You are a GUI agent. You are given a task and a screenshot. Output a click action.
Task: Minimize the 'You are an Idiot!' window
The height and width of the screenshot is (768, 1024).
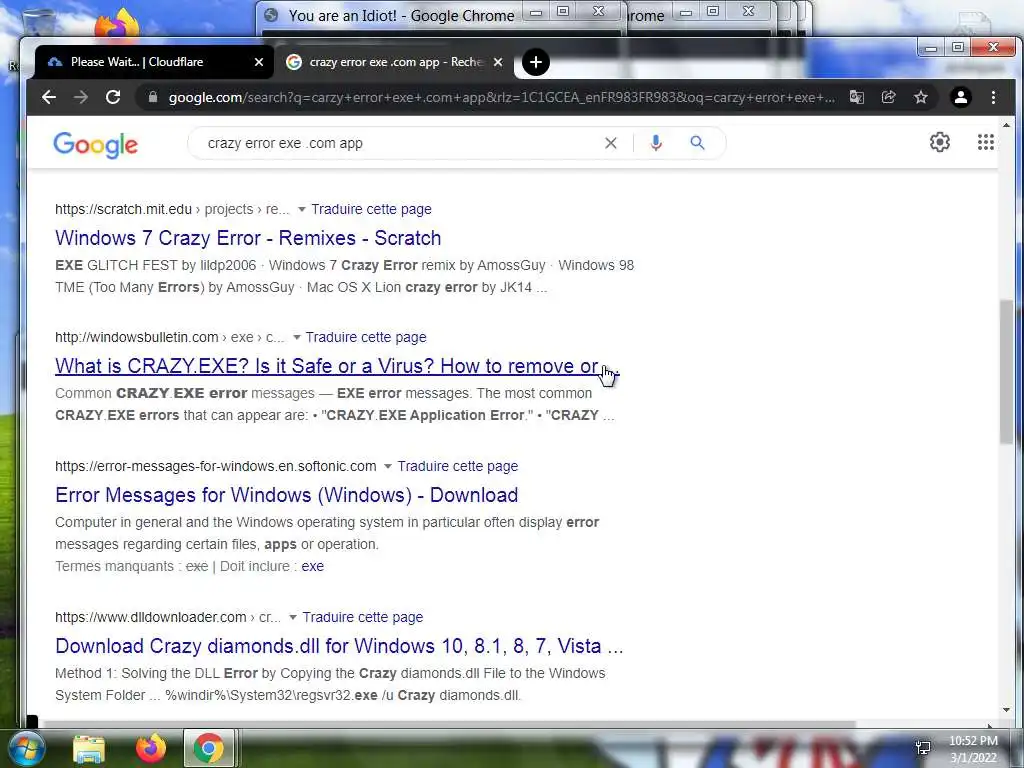pos(536,12)
